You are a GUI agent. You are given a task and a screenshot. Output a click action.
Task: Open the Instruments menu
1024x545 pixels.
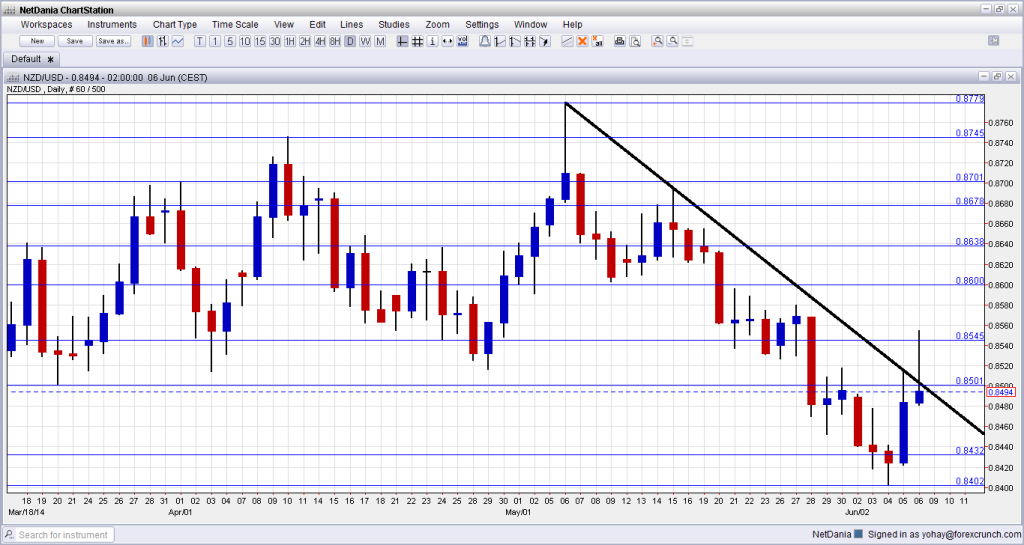coord(112,25)
